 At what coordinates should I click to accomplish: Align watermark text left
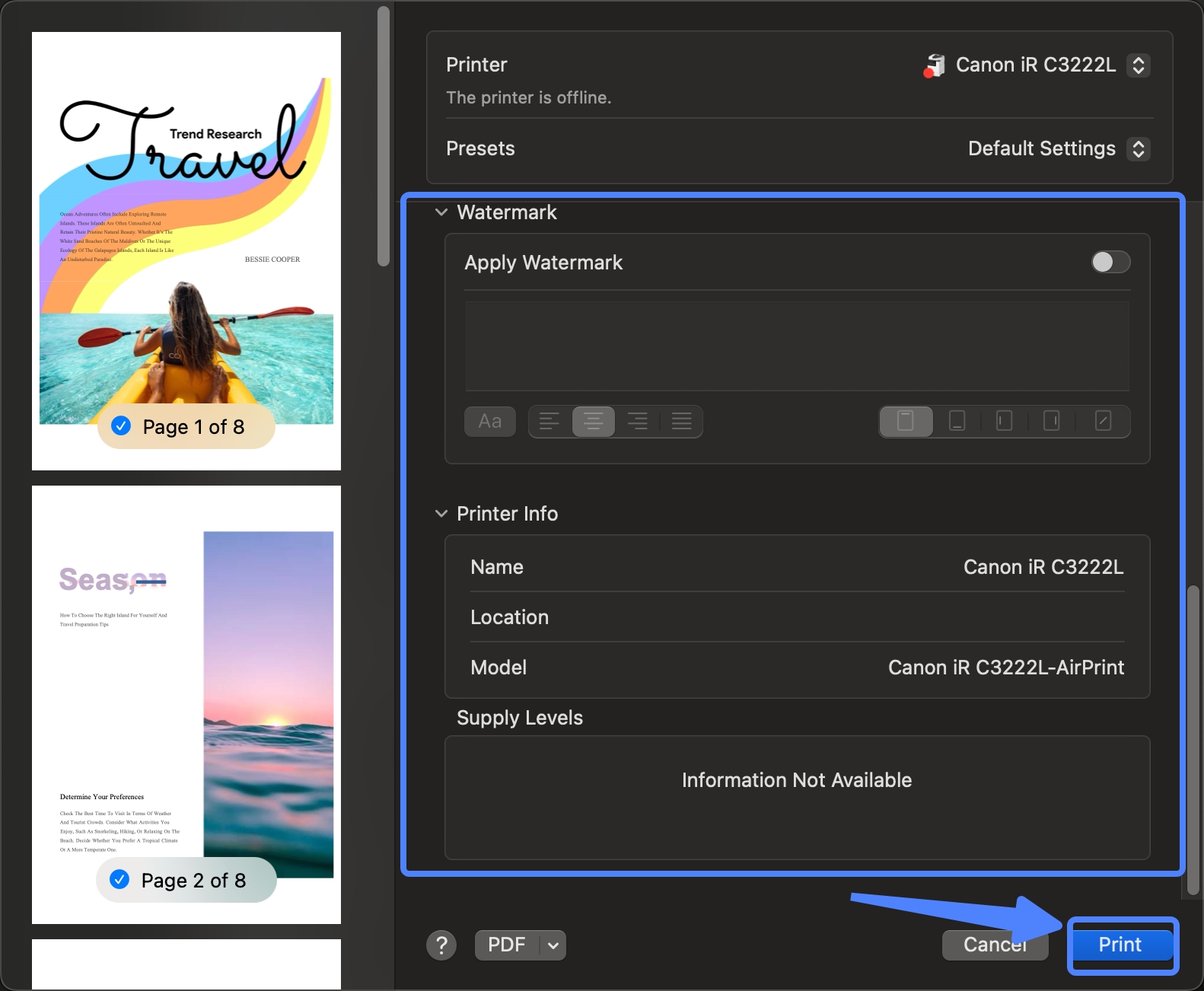(x=549, y=422)
